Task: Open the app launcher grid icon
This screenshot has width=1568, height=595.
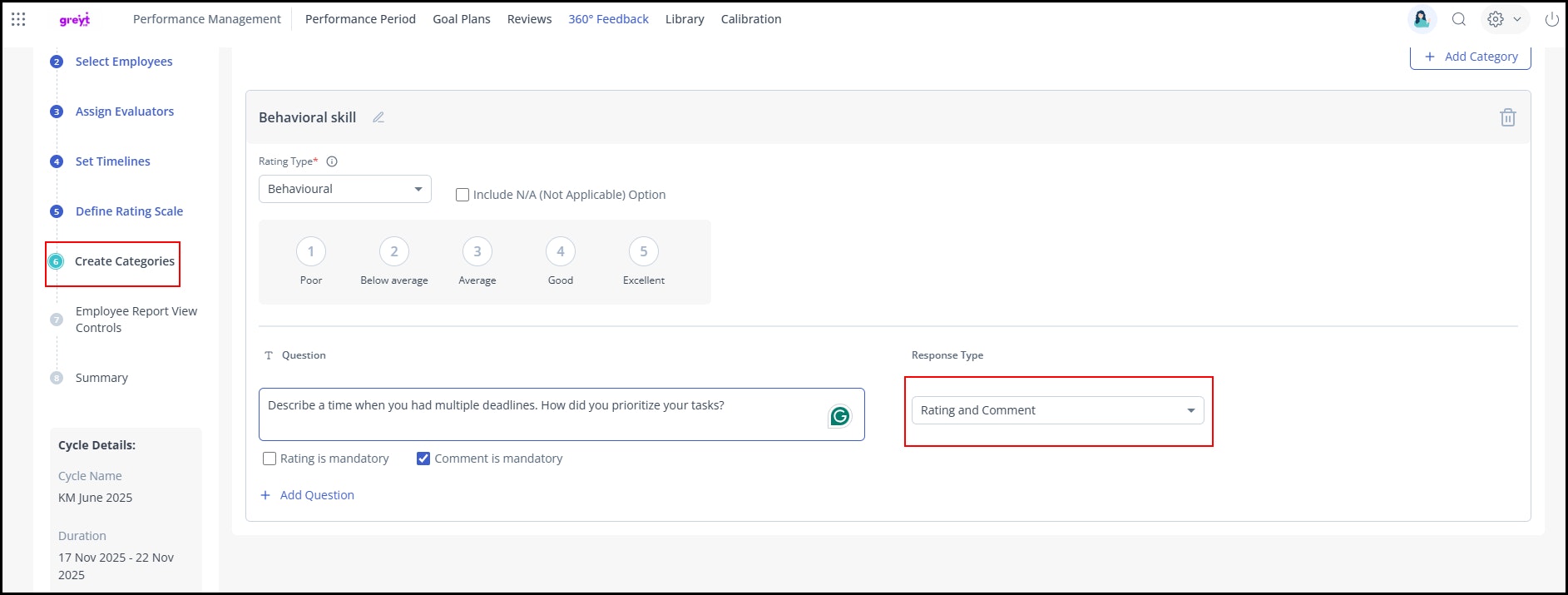Action: [18, 19]
